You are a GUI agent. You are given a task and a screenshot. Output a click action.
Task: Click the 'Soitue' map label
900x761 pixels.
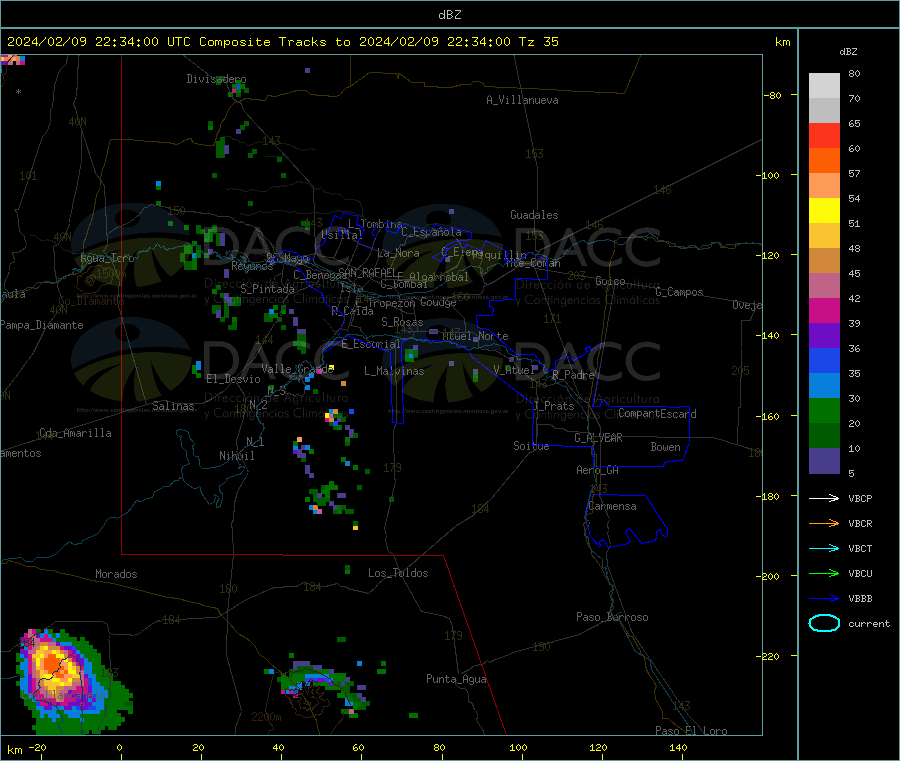click(531, 446)
